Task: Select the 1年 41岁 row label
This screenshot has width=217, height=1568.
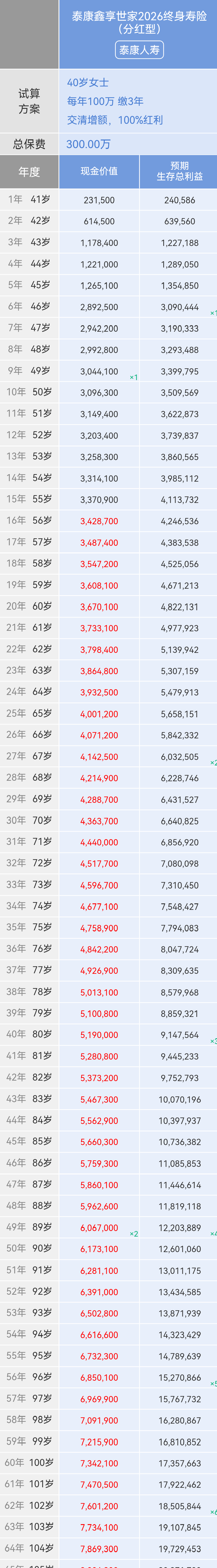Action: 29,200
